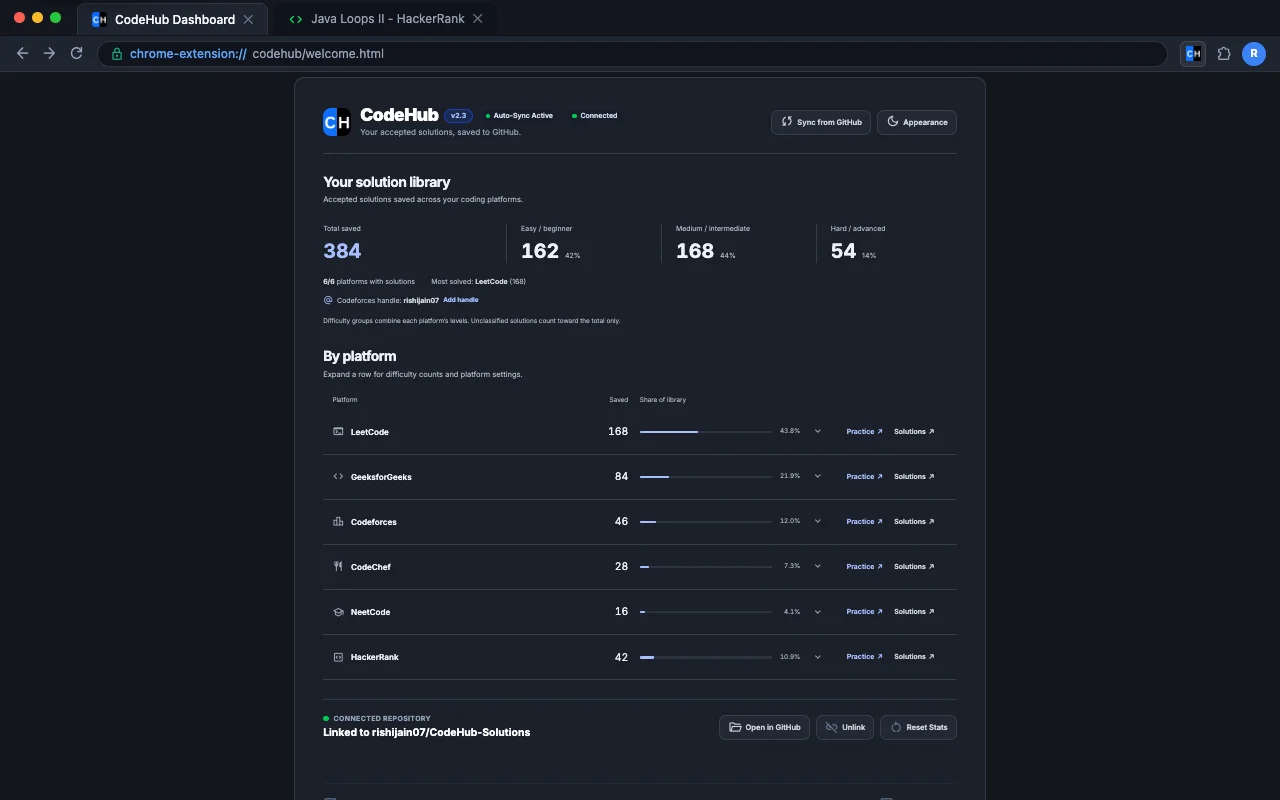This screenshot has width=1280, height=800.
Task: Click the browser address bar
Action: [x=632, y=54]
